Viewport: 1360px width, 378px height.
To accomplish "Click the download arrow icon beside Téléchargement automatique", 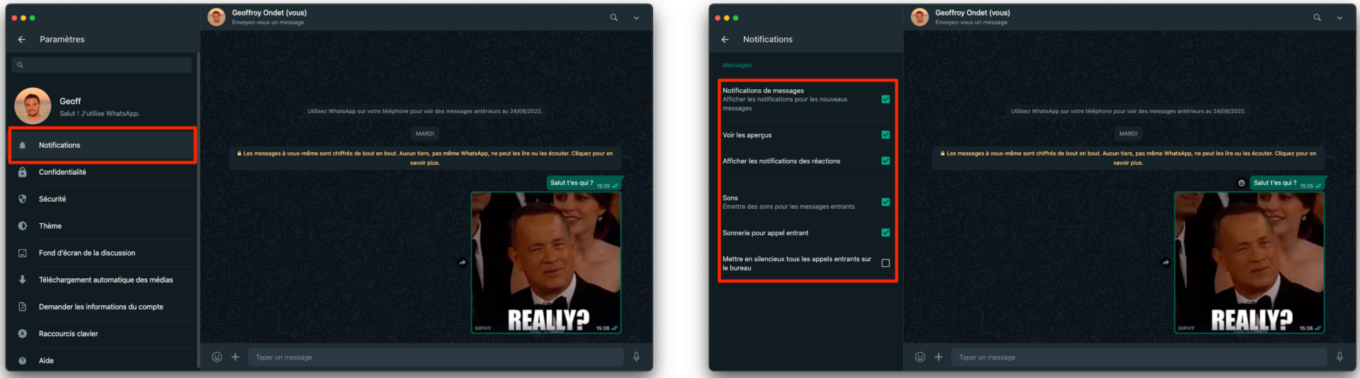I will click(x=22, y=280).
